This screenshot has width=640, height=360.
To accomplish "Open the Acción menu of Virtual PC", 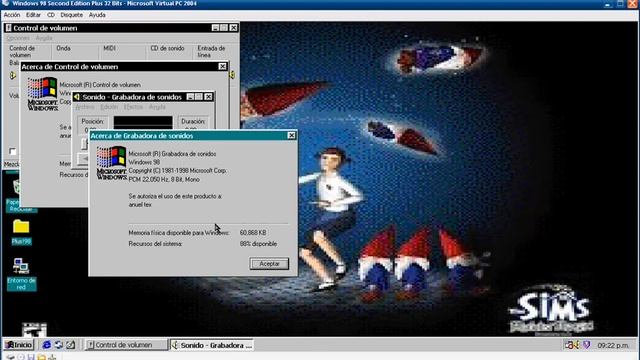I will click(12, 15).
